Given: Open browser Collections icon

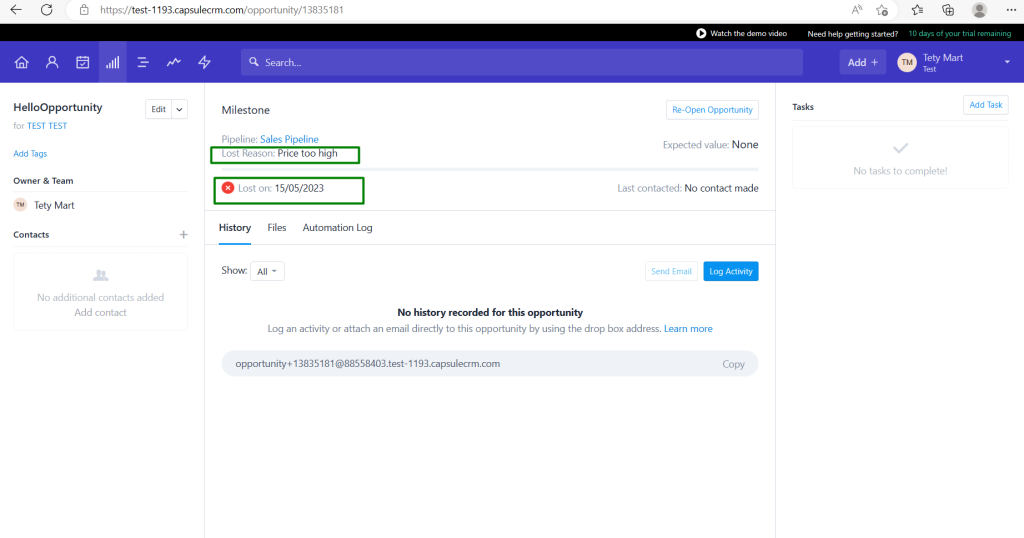Looking at the screenshot, I should (x=948, y=10).
